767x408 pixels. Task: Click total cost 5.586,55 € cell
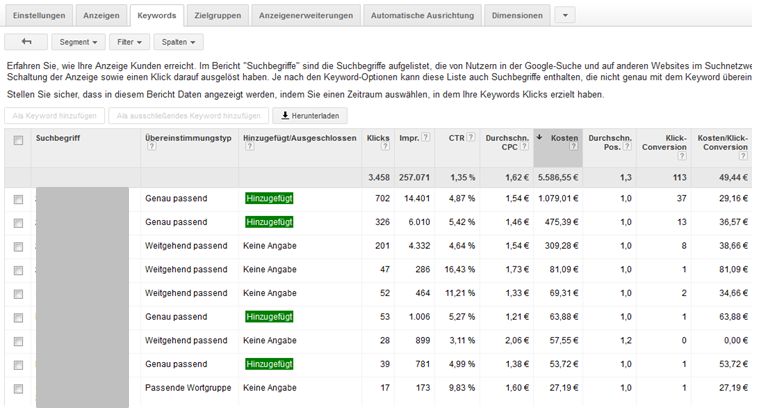coord(558,178)
